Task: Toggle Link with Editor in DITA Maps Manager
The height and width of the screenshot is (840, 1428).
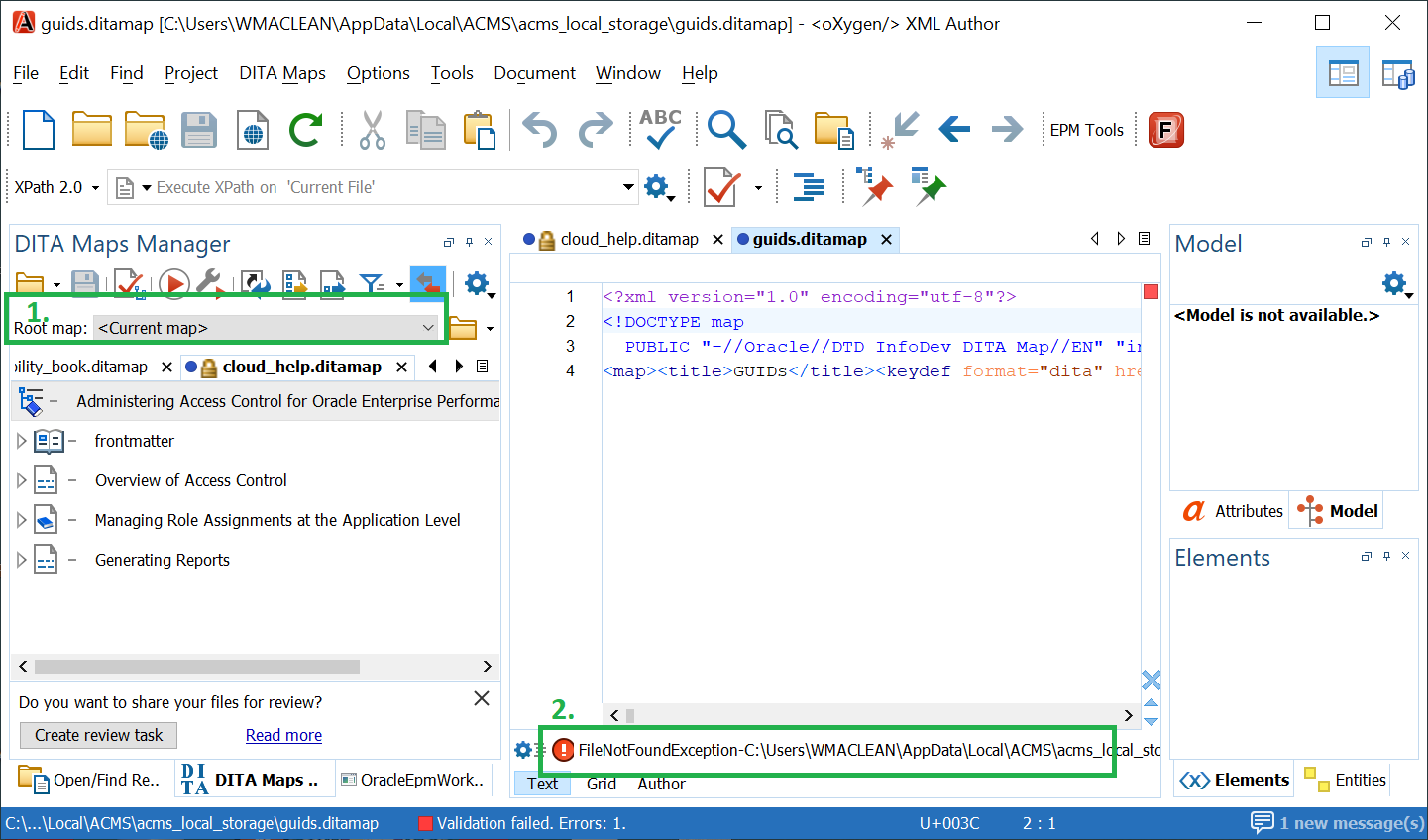Action: [x=427, y=284]
